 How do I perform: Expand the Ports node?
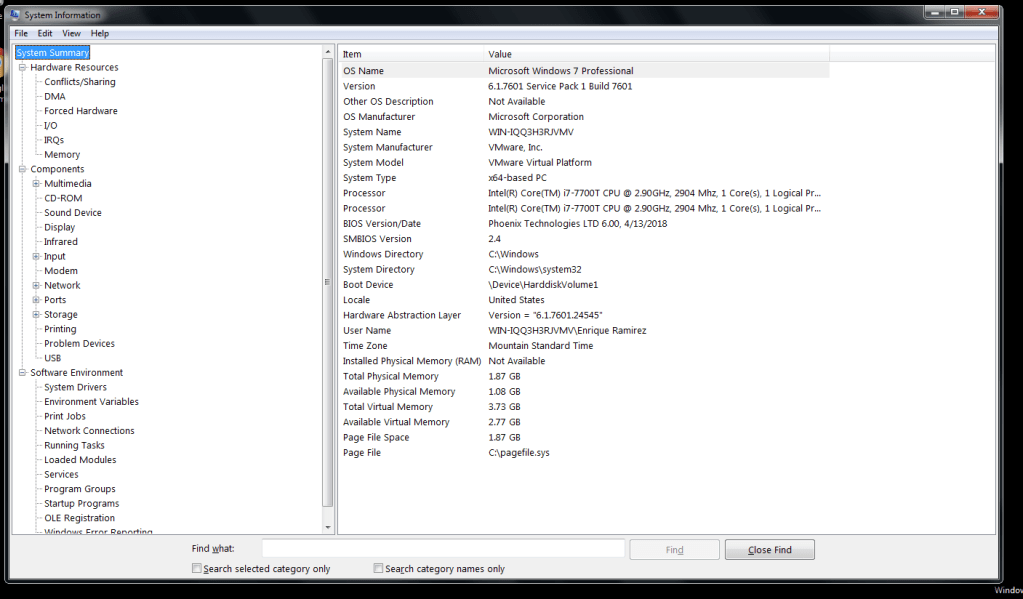tap(37, 300)
